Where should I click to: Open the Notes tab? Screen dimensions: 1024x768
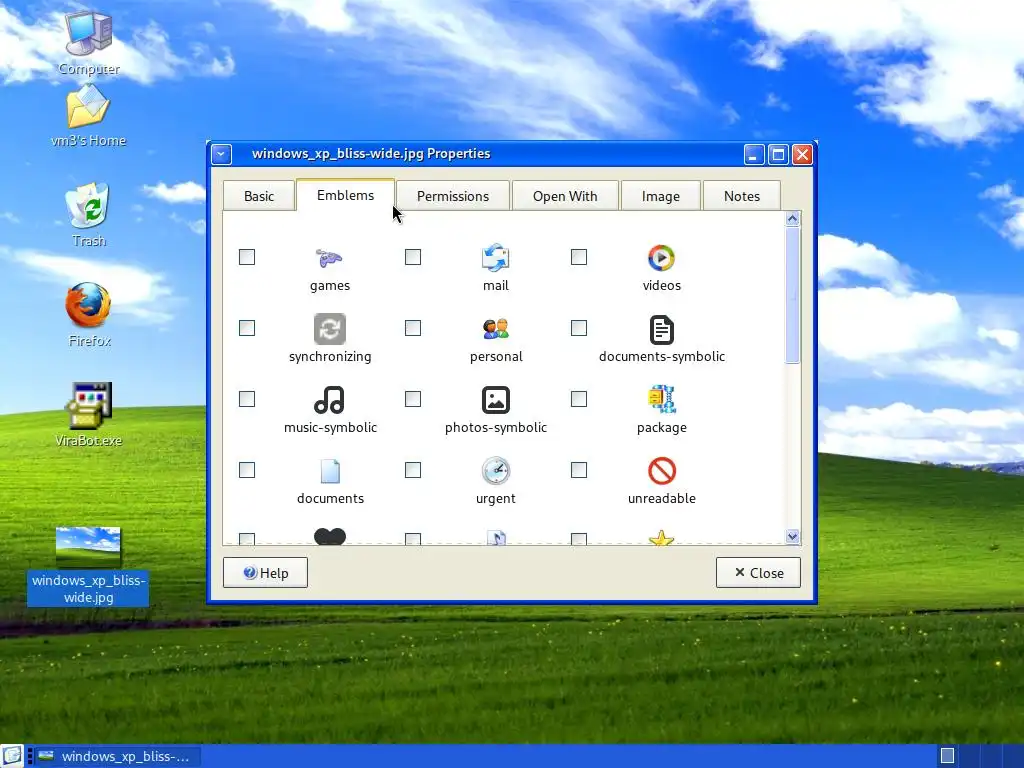pyautogui.click(x=741, y=196)
